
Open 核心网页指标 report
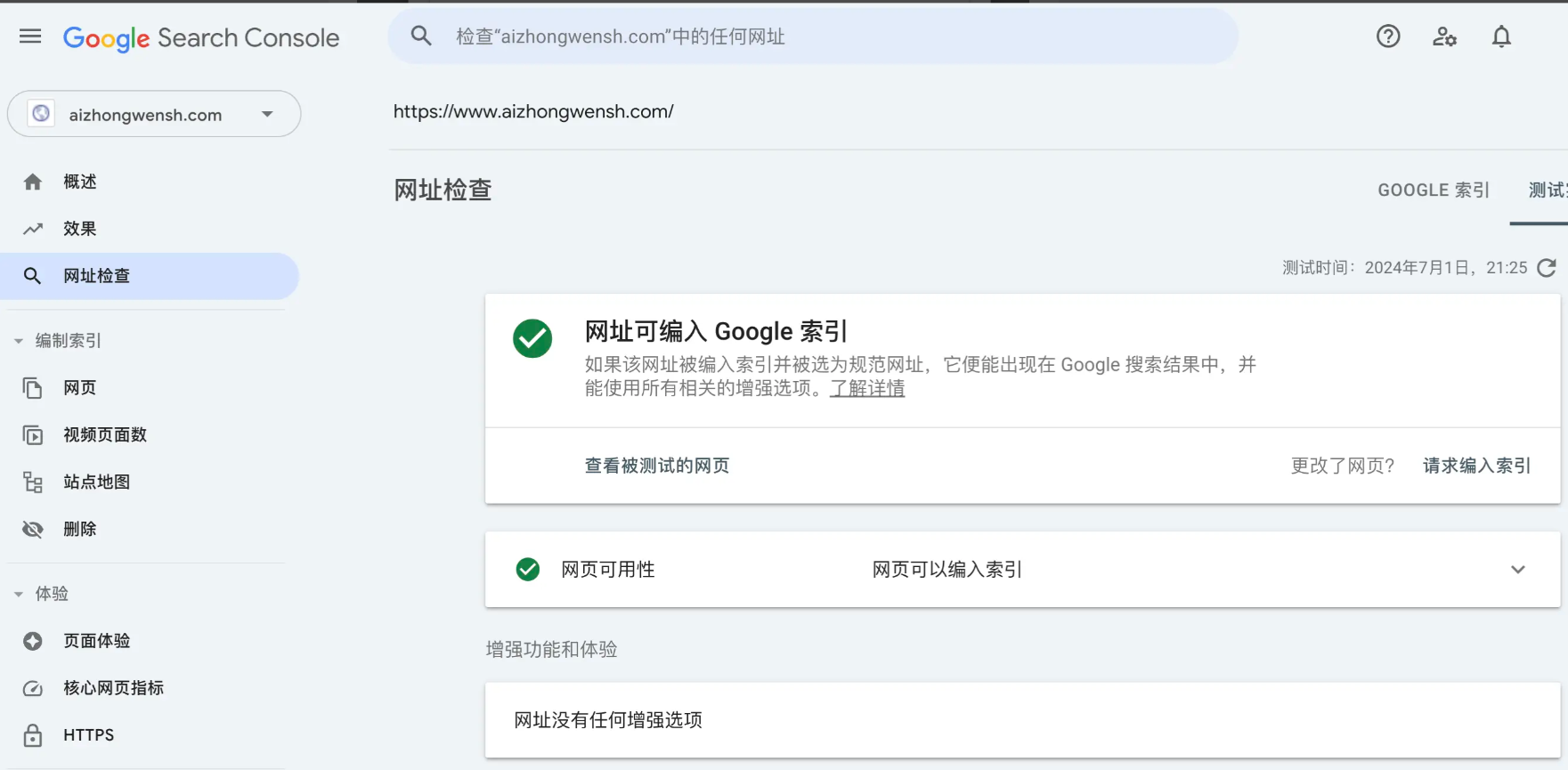click(114, 688)
